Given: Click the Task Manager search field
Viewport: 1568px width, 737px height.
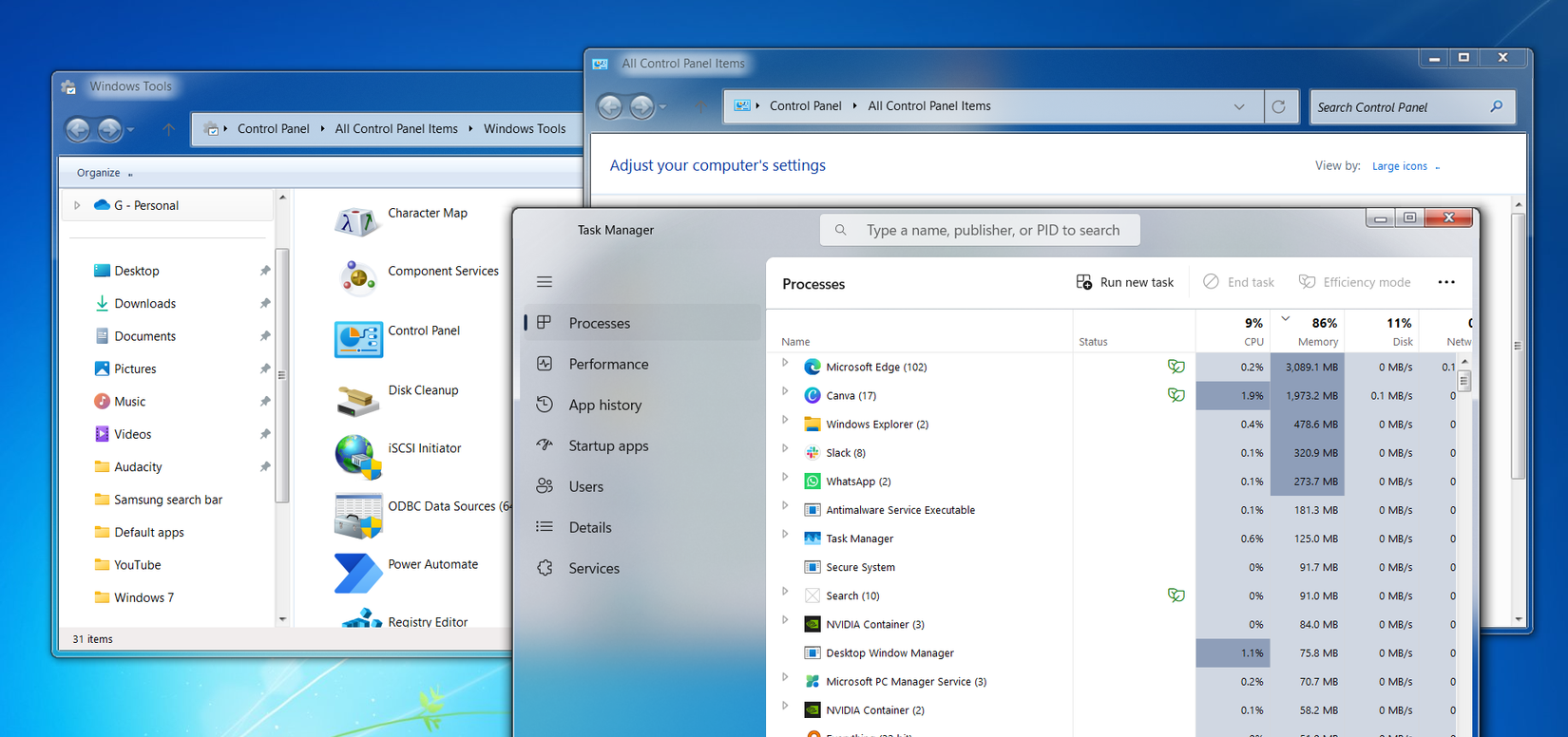Looking at the screenshot, I should tap(980, 230).
